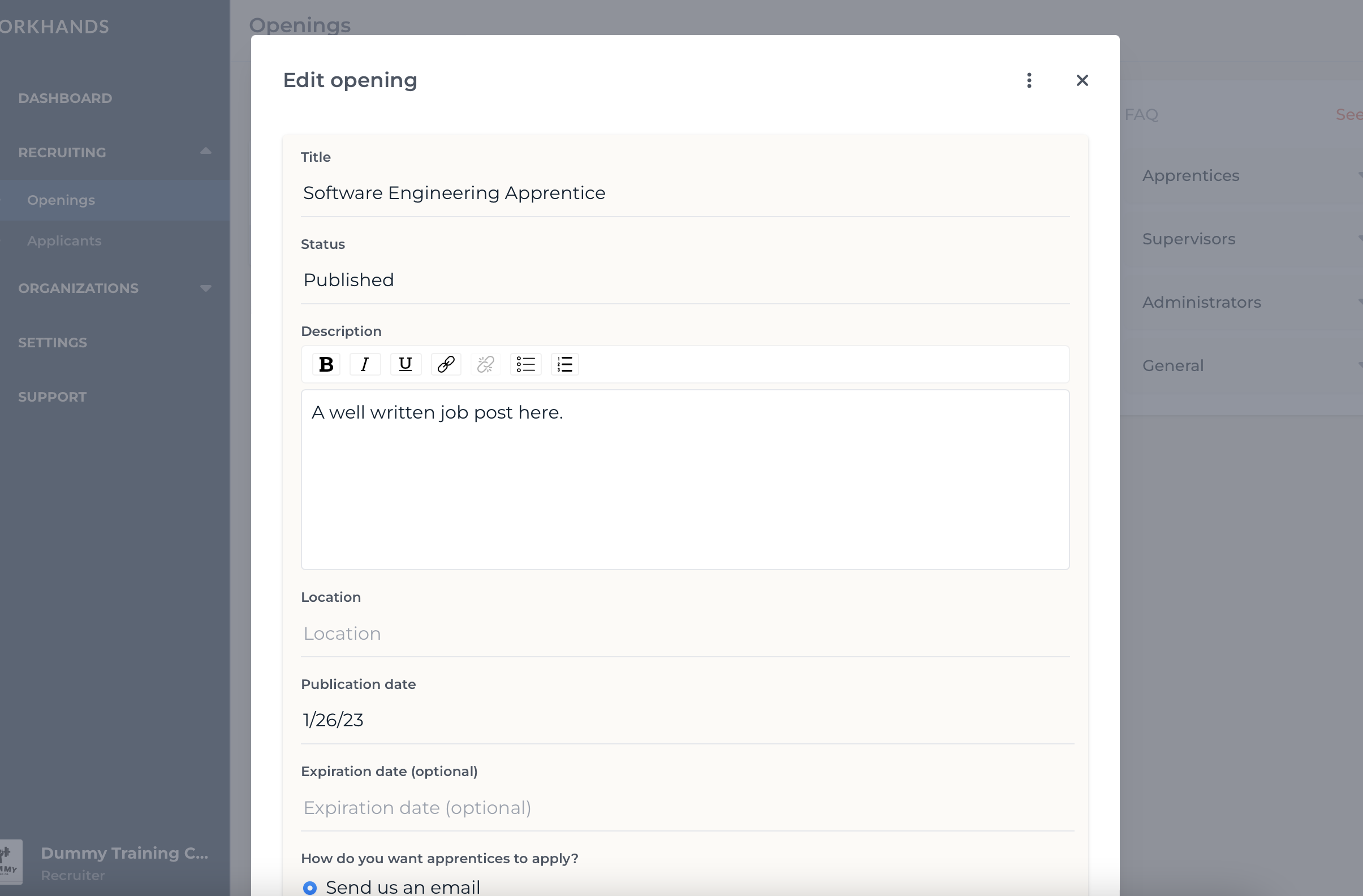
Task: Switch to the Applicants section
Action: 64,240
